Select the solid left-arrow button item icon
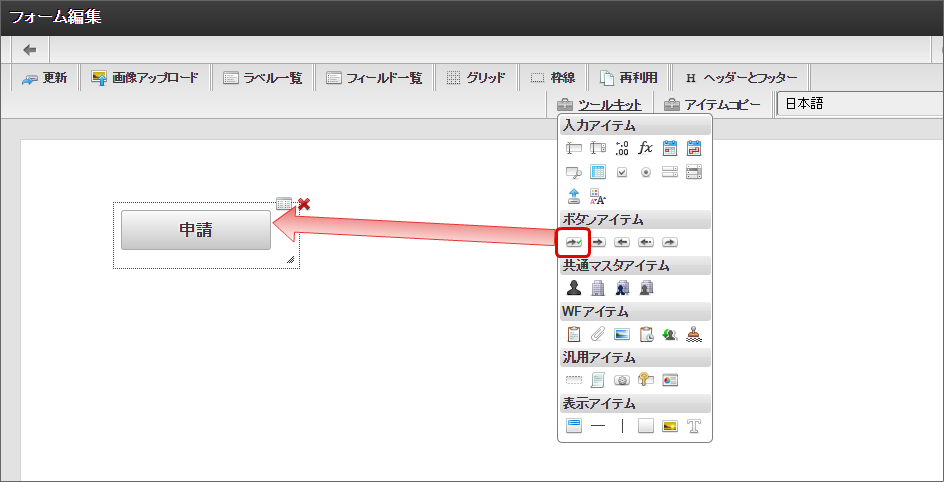This screenshot has height=482, width=944. click(x=622, y=242)
